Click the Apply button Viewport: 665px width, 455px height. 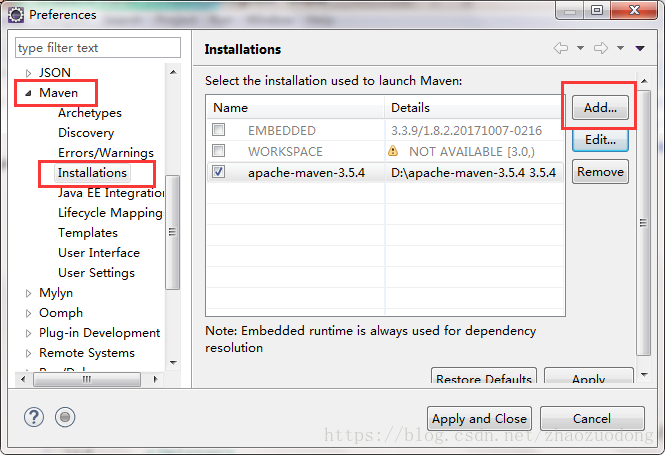point(589,376)
